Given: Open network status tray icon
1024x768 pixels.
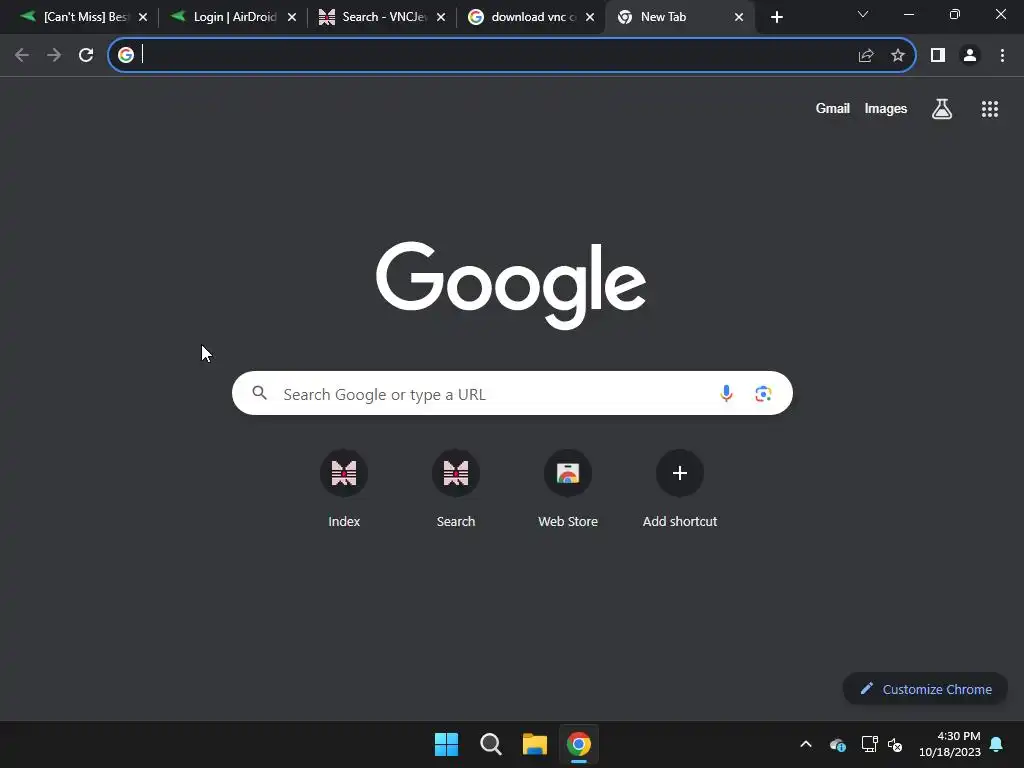Looking at the screenshot, I should [x=869, y=744].
